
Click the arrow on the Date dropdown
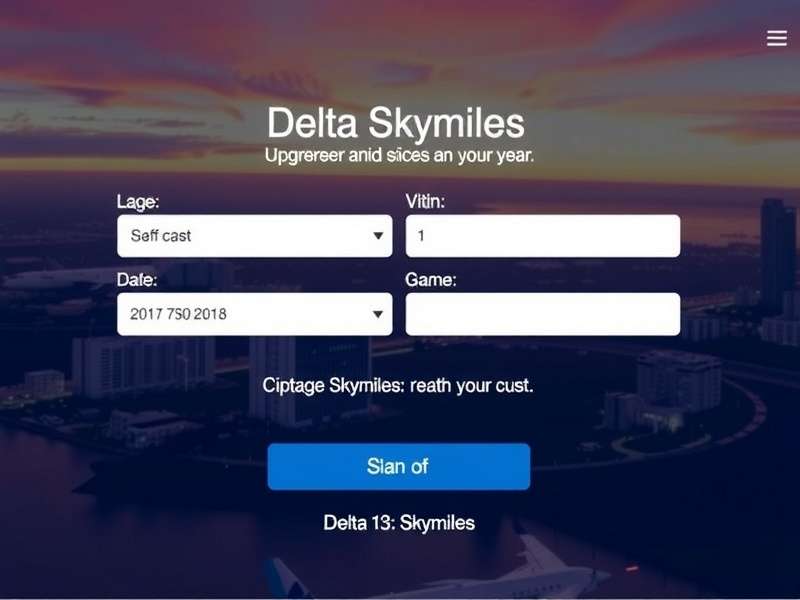tap(378, 314)
